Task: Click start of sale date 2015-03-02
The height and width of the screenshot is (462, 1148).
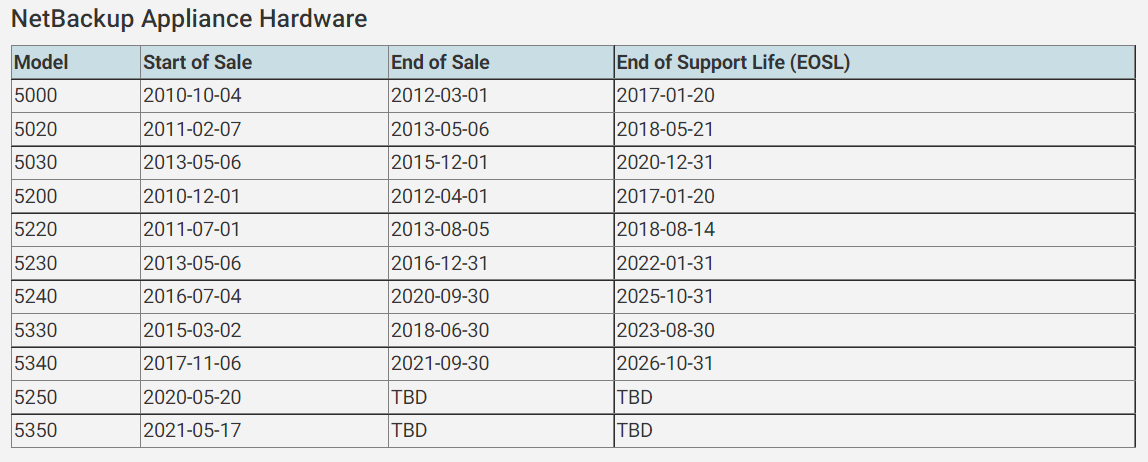Action: 192,330
